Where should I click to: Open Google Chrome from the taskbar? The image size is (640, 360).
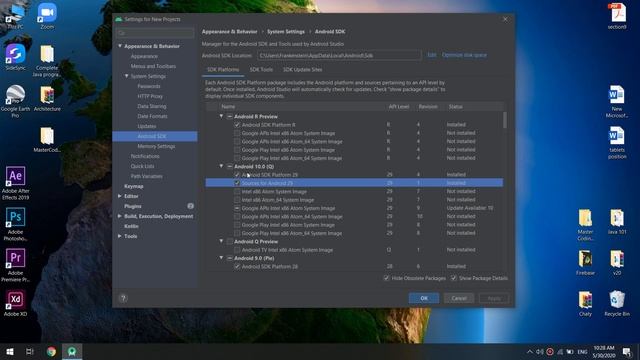click(x=51, y=351)
